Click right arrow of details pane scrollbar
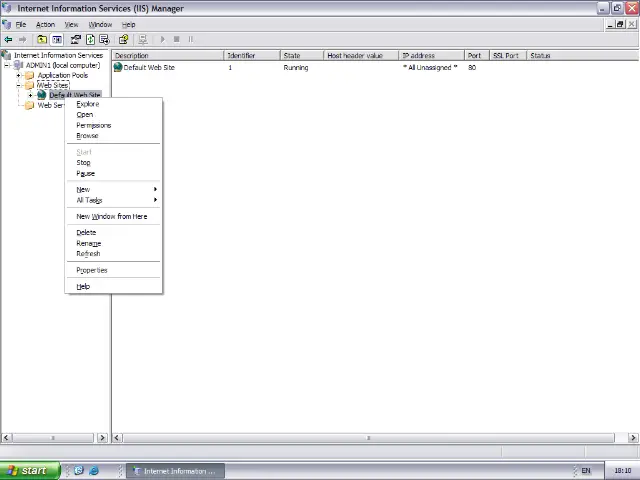The width and height of the screenshot is (640, 480). pos(633,438)
